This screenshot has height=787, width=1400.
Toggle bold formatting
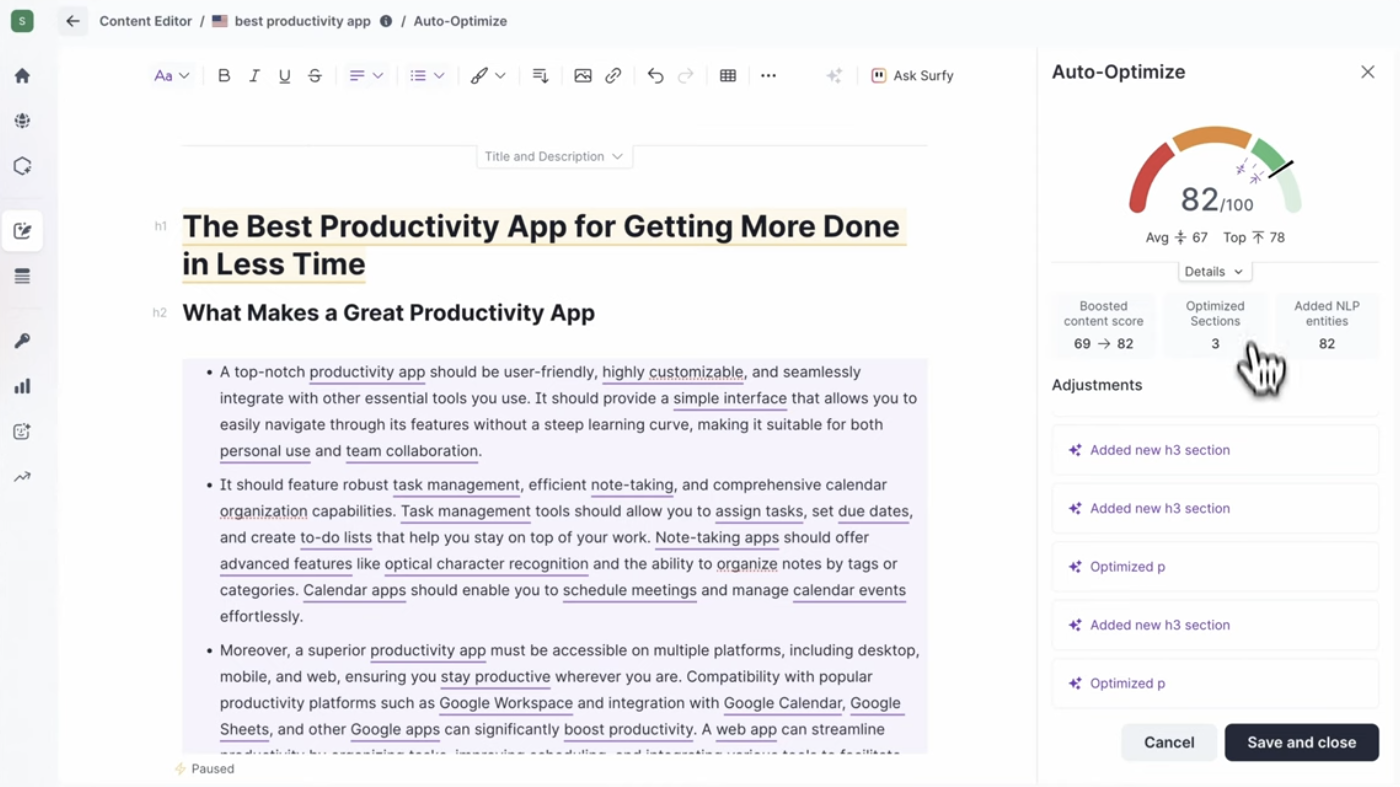pyautogui.click(x=224, y=76)
